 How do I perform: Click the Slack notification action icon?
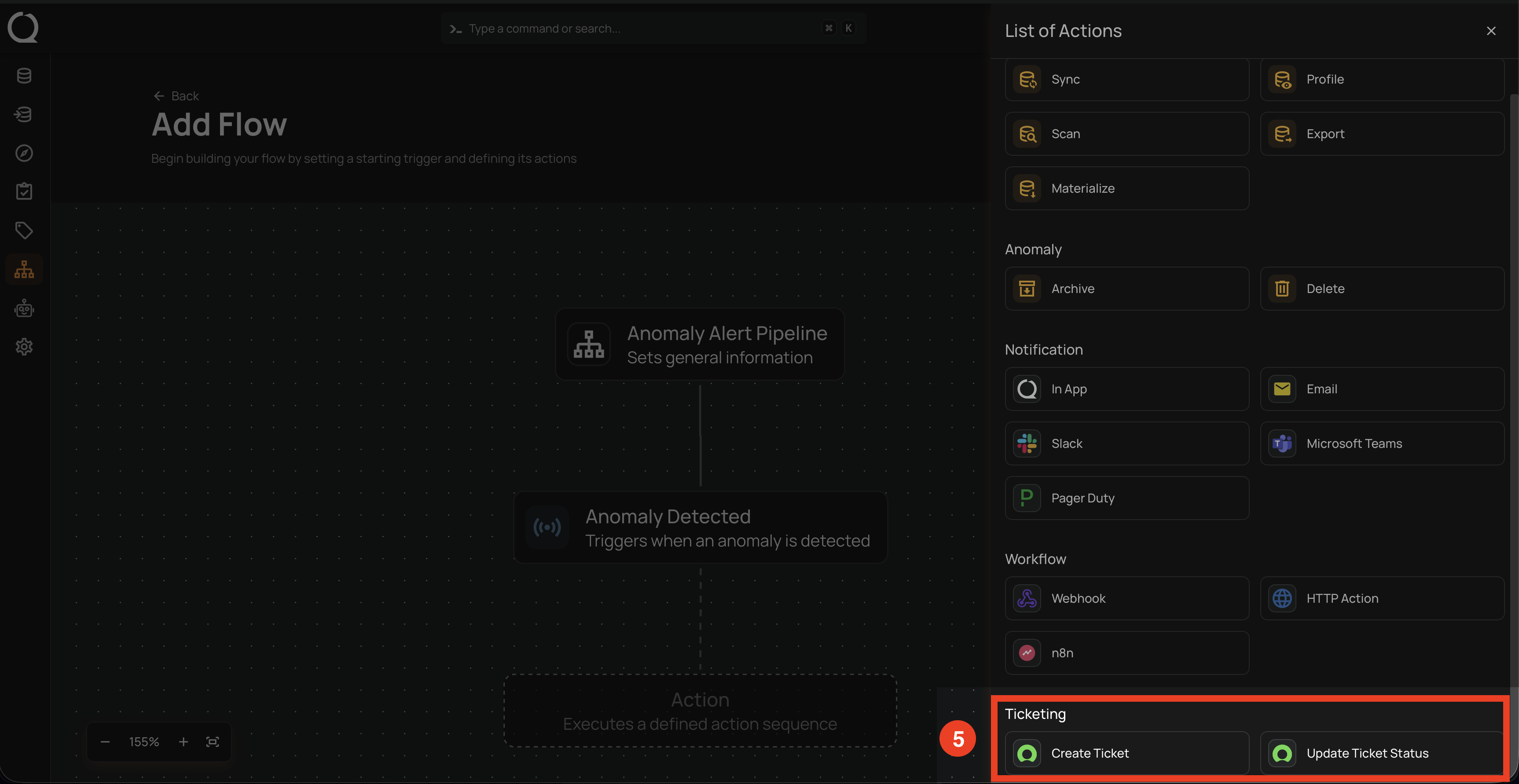click(1027, 443)
